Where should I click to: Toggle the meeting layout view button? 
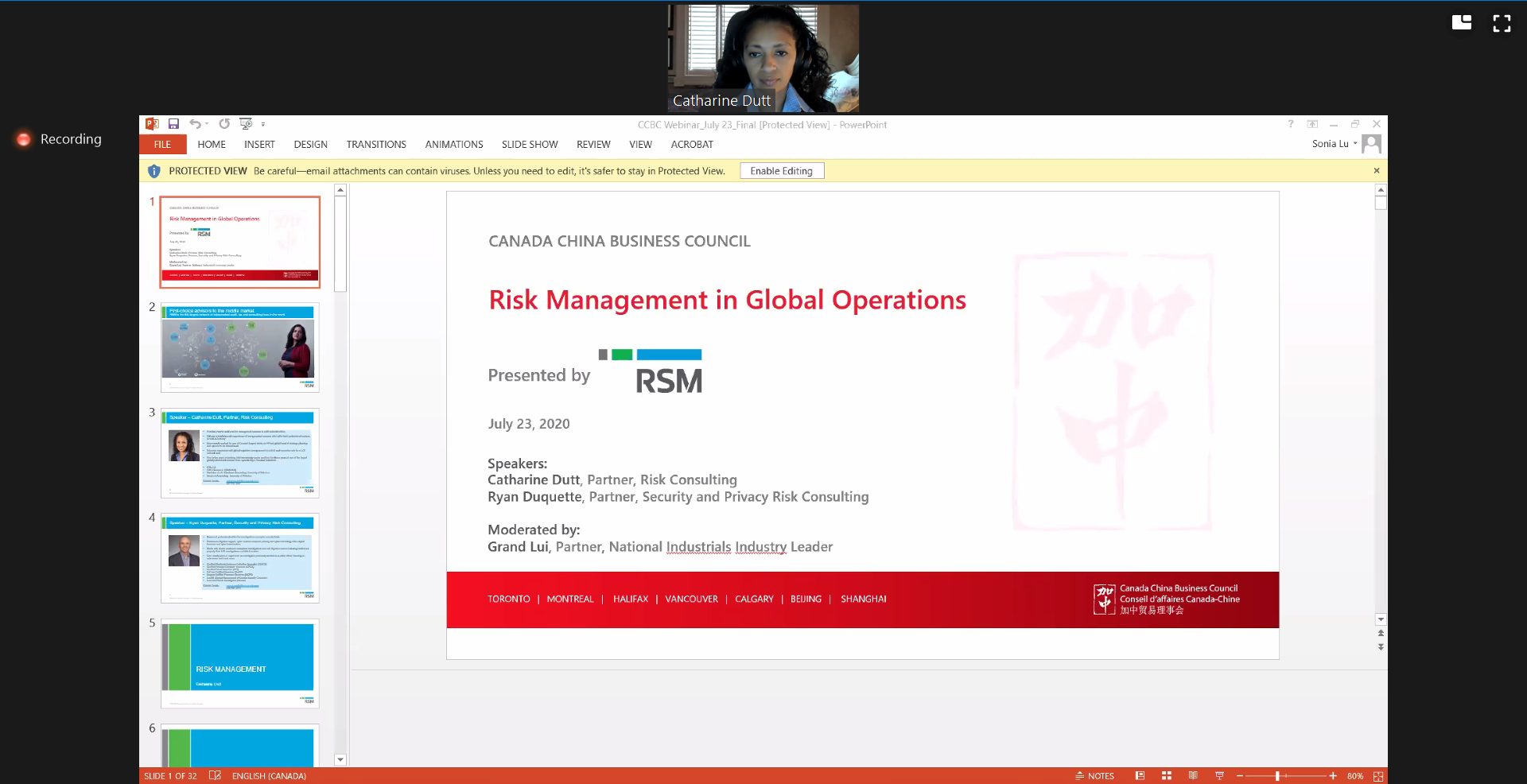1462,23
